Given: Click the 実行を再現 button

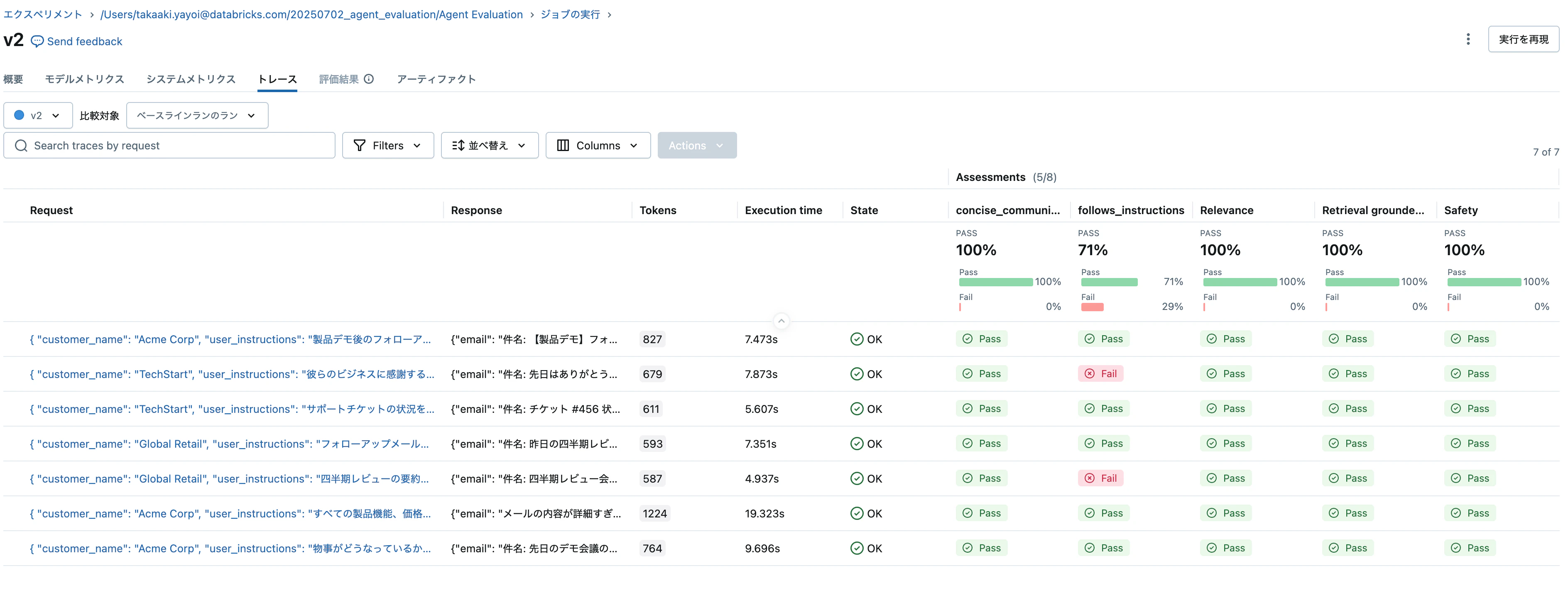Looking at the screenshot, I should (x=1523, y=39).
